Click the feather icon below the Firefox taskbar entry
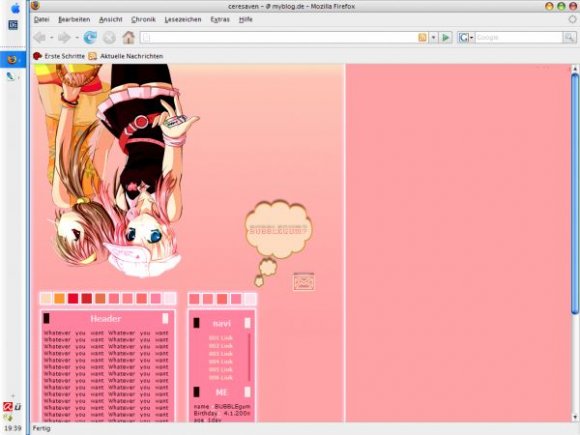This screenshot has height=435, width=580. [x=10, y=77]
